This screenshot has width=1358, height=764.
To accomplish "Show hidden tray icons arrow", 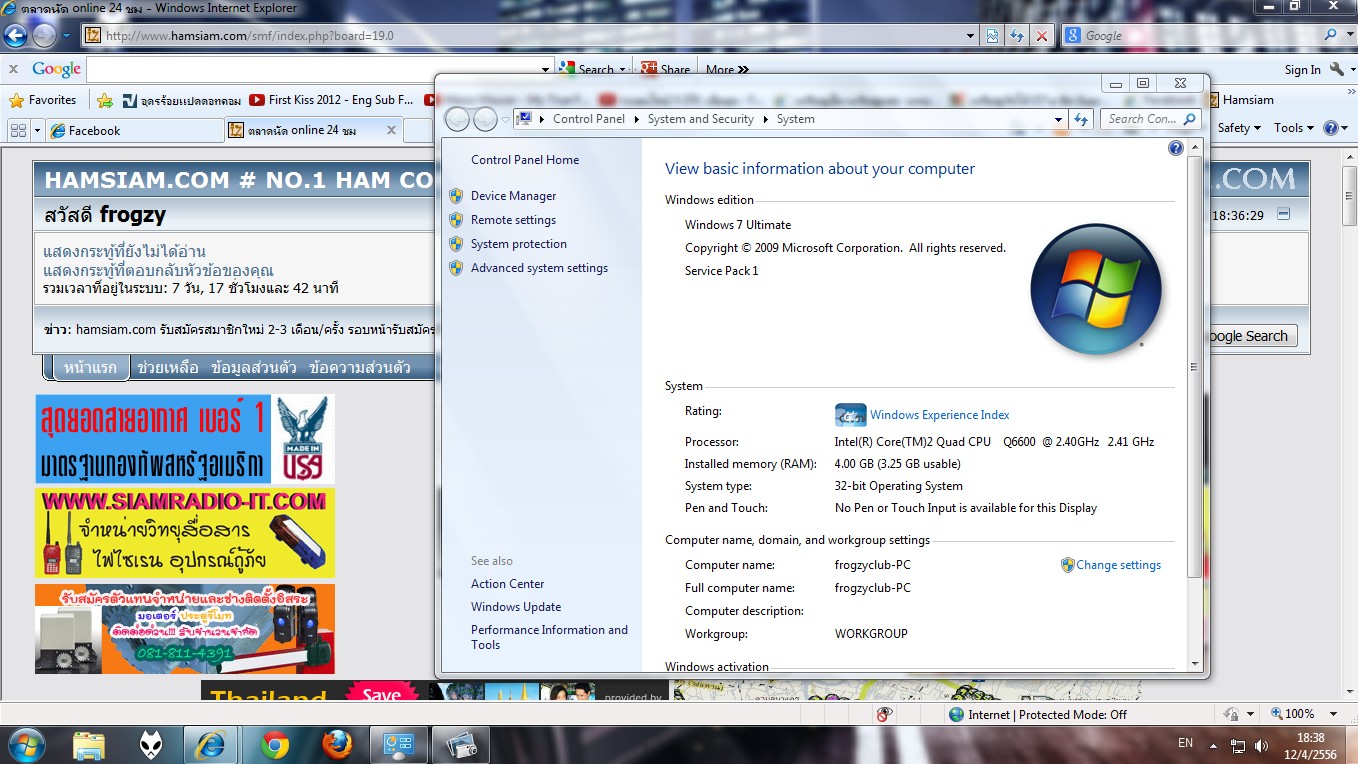I will click(1214, 745).
